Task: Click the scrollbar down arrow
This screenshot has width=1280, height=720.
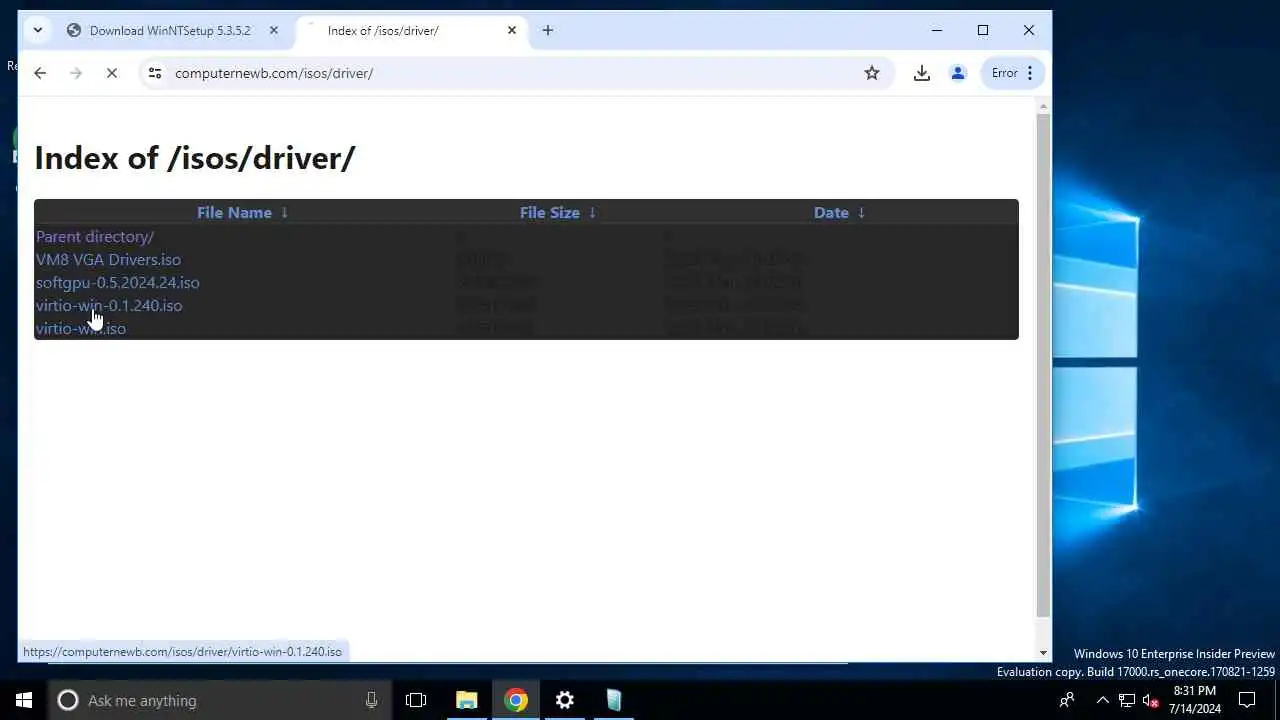Action: pyautogui.click(x=1043, y=653)
